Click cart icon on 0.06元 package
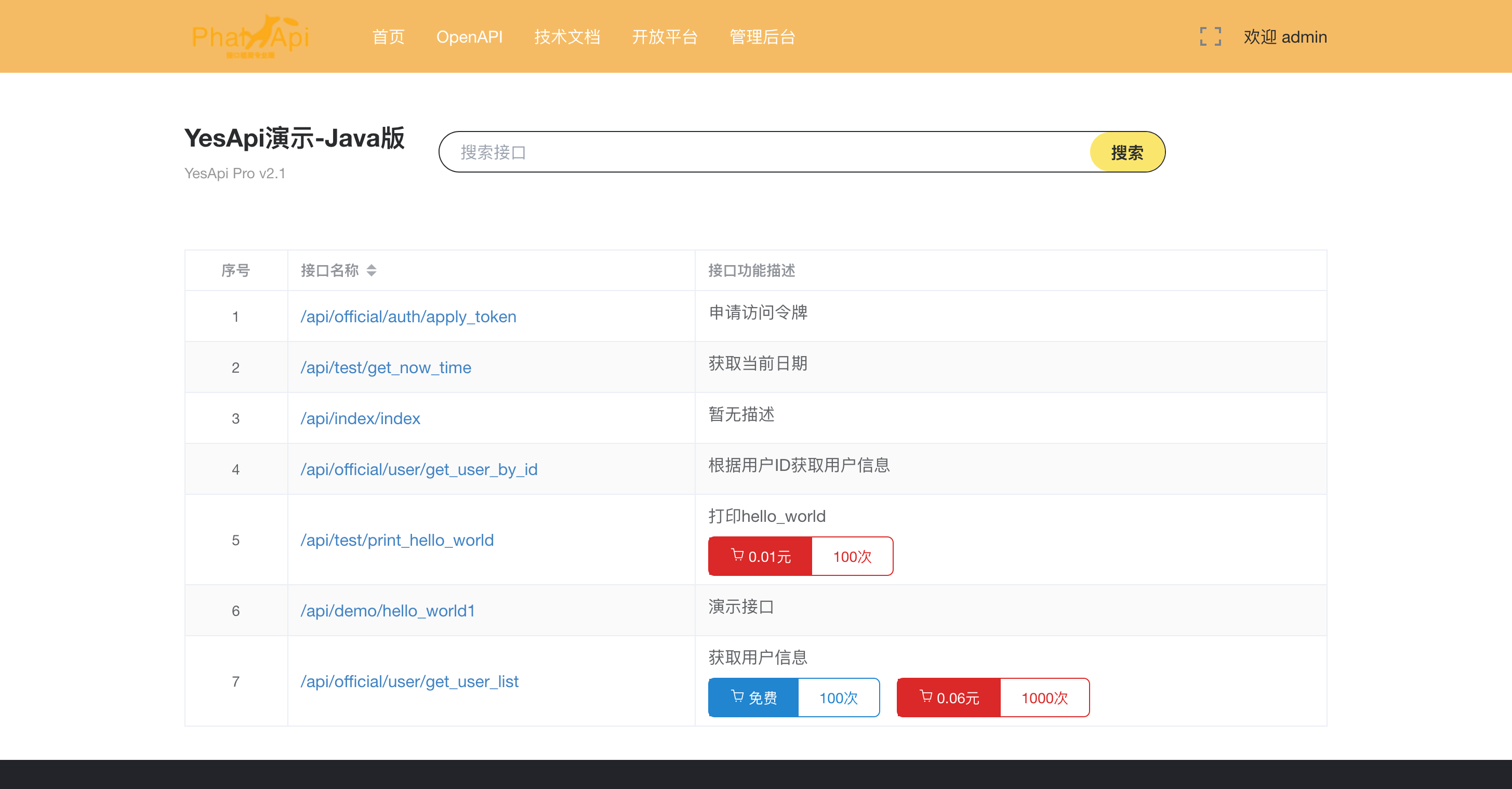This screenshot has height=789, width=1512. coord(925,696)
